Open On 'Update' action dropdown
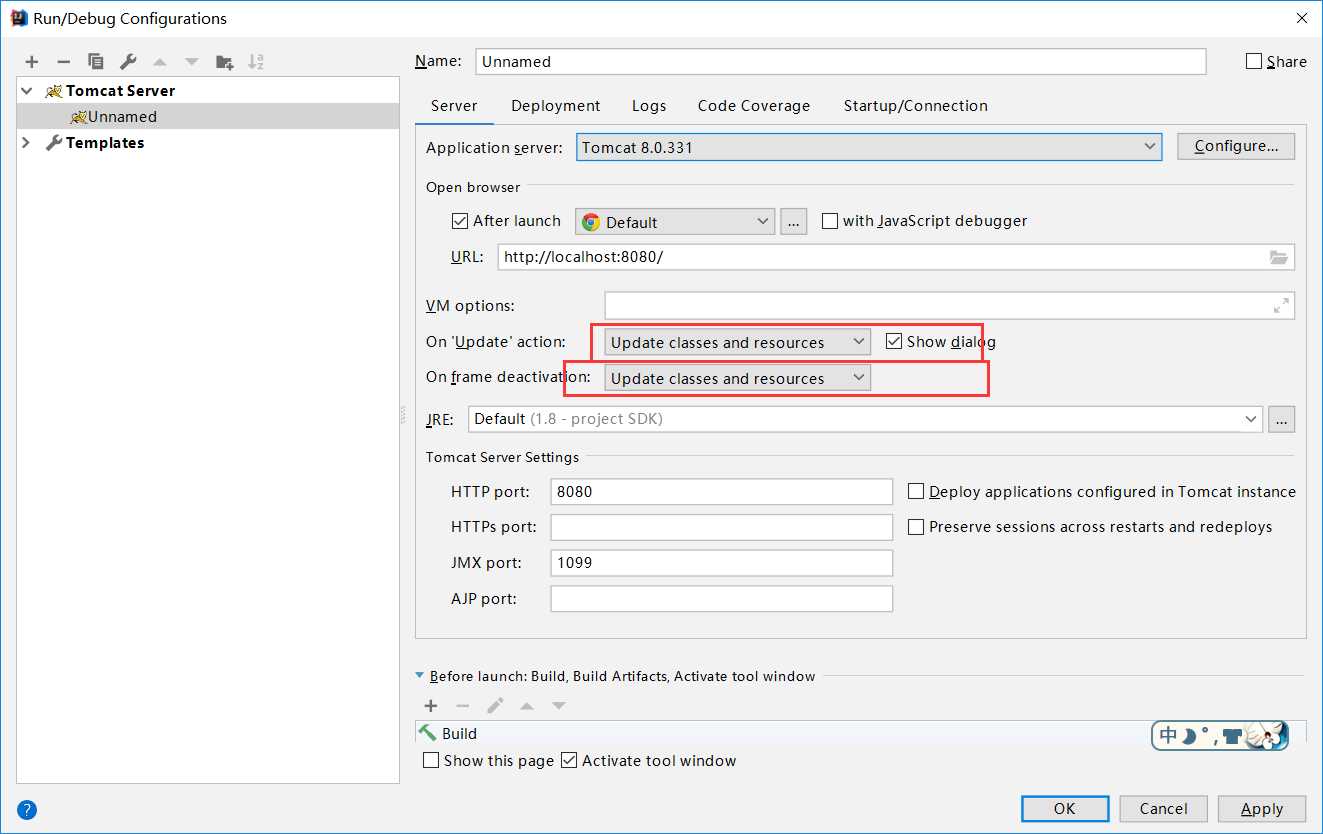Viewport: 1323px width, 834px height. pyautogui.click(x=738, y=342)
